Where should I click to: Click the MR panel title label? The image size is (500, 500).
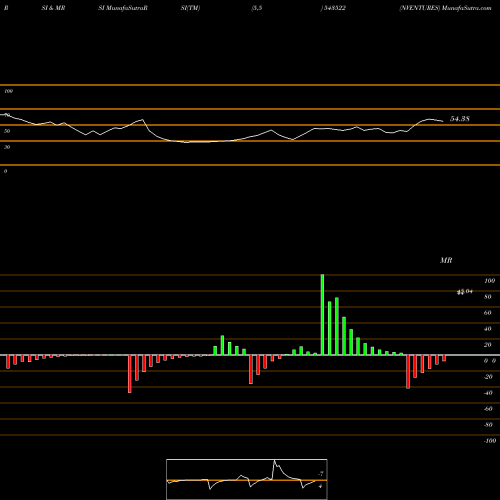pyautogui.click(x=446, y=260)
